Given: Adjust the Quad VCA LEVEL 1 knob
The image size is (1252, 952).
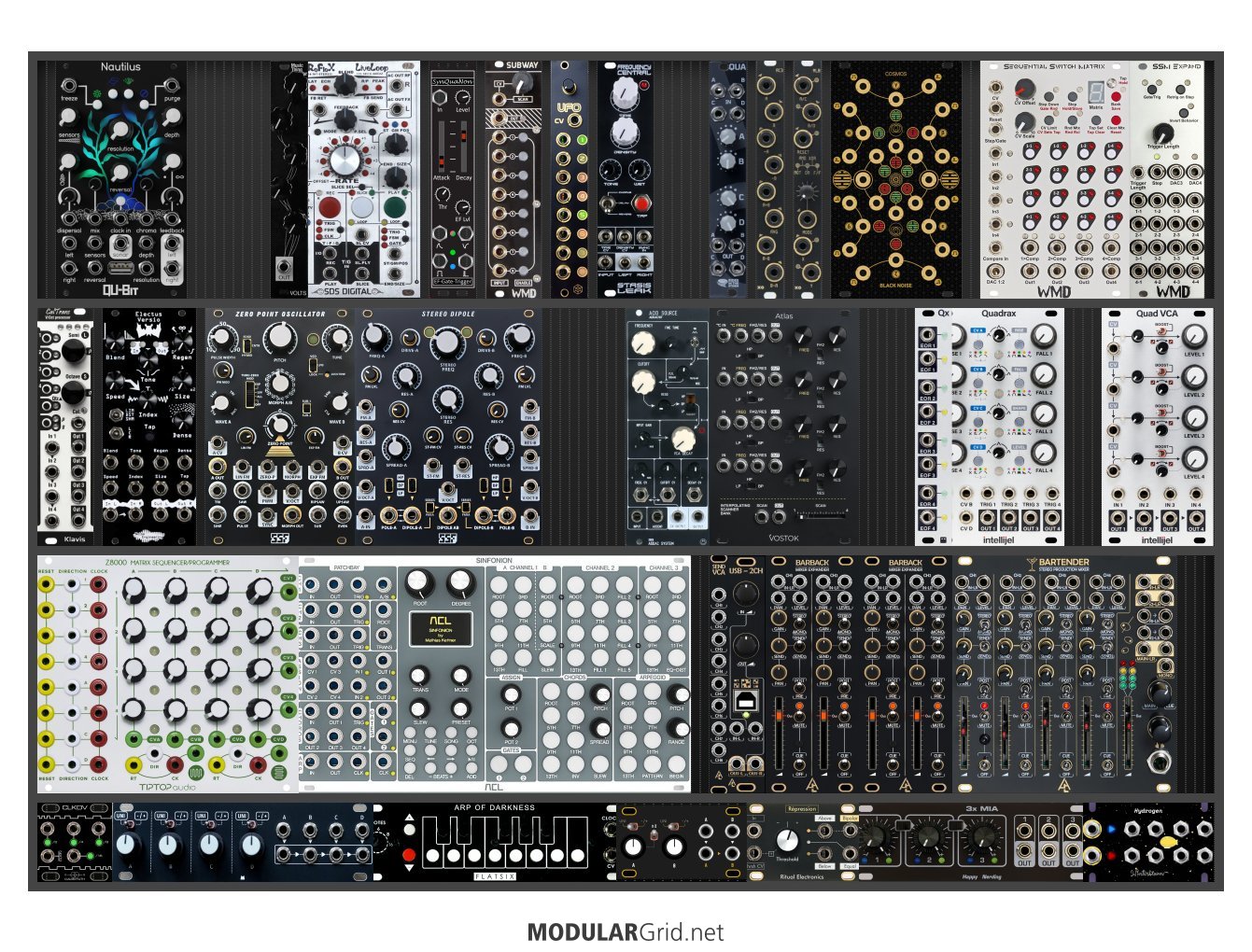Looking at the screenshot, I should [x=1194, y=337].
